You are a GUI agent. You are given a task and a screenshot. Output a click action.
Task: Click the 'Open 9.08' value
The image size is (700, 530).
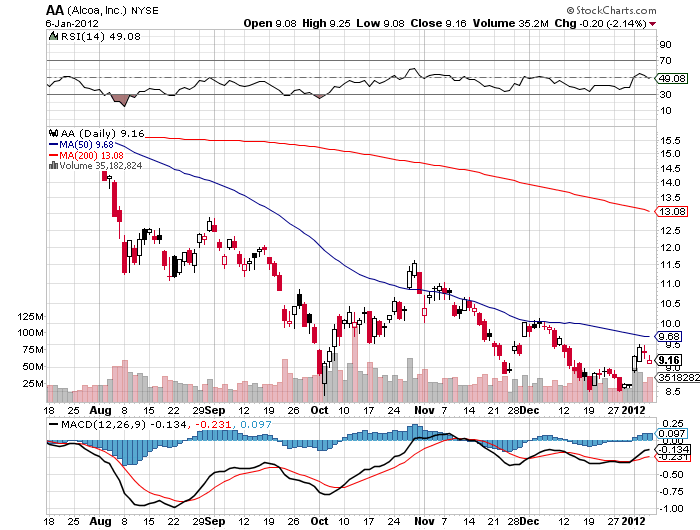click(x=270, y=23)
